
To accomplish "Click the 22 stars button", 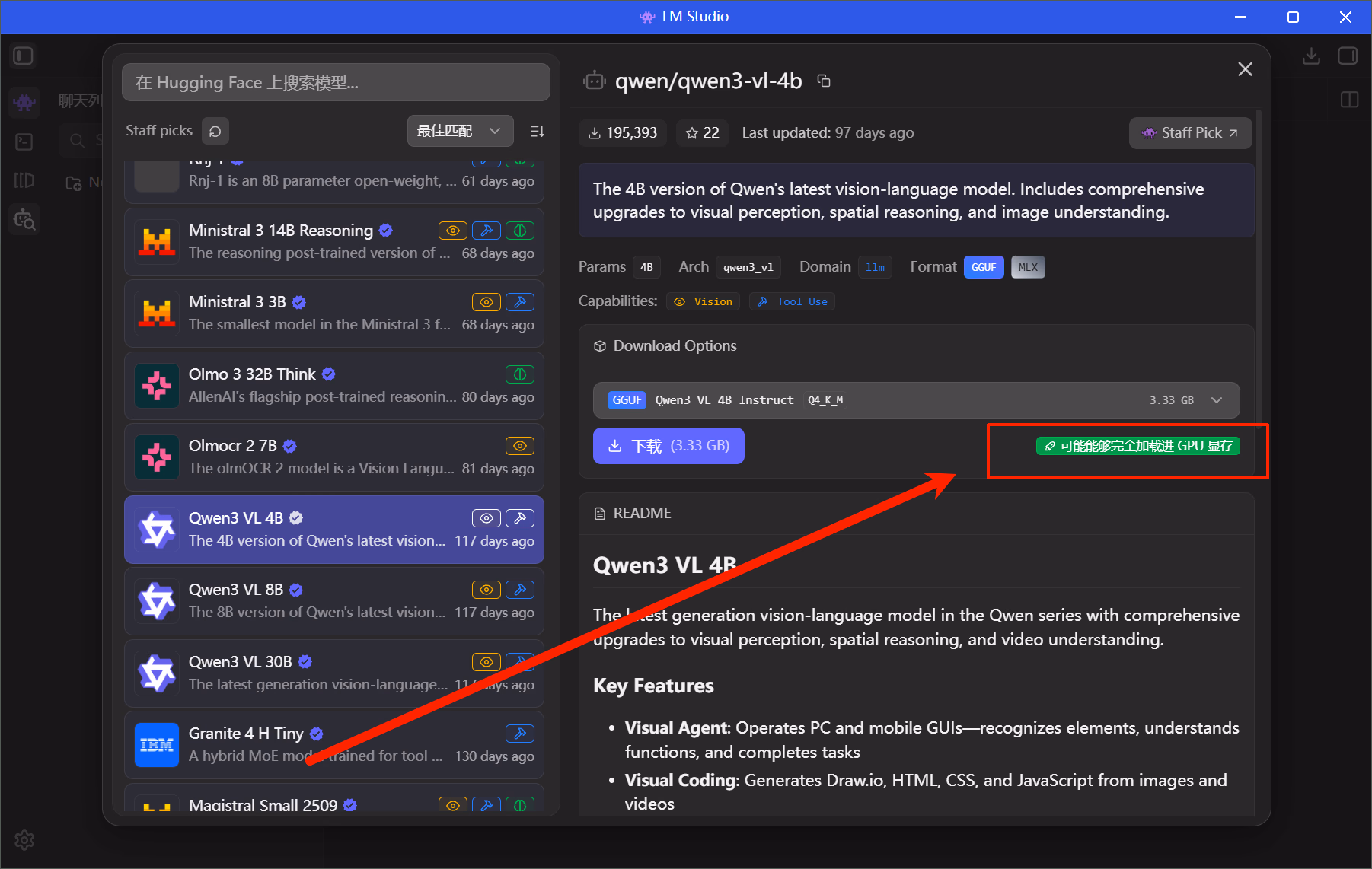I will (702, 133).
